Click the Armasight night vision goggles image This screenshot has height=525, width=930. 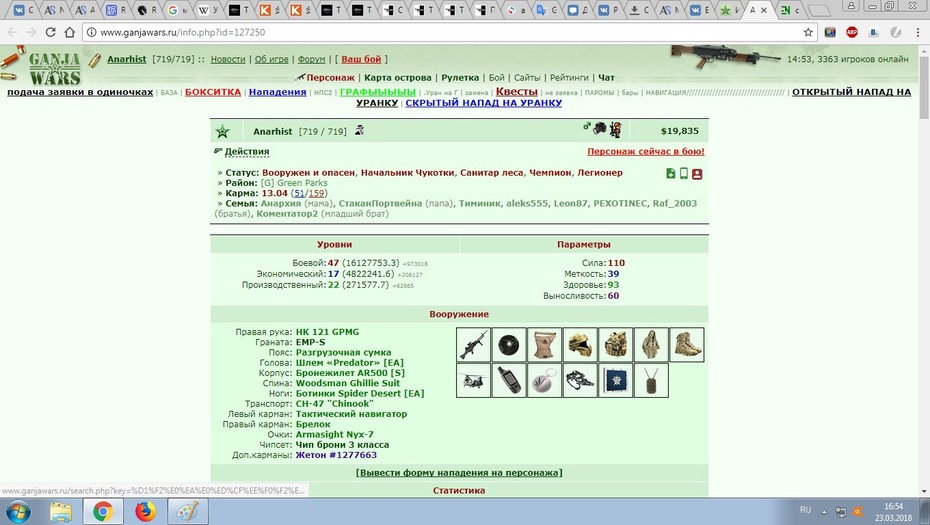click(580, 380)
